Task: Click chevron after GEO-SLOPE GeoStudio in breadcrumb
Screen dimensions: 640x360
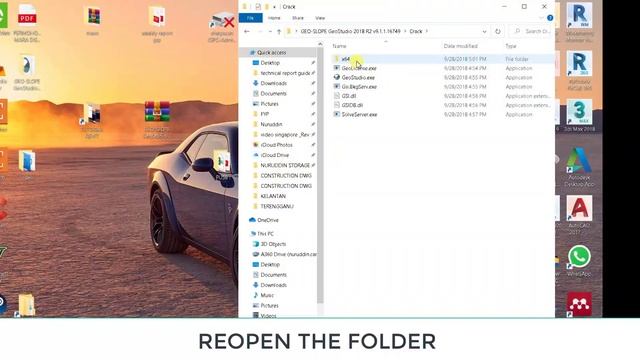Action: (x=405, y=31)
